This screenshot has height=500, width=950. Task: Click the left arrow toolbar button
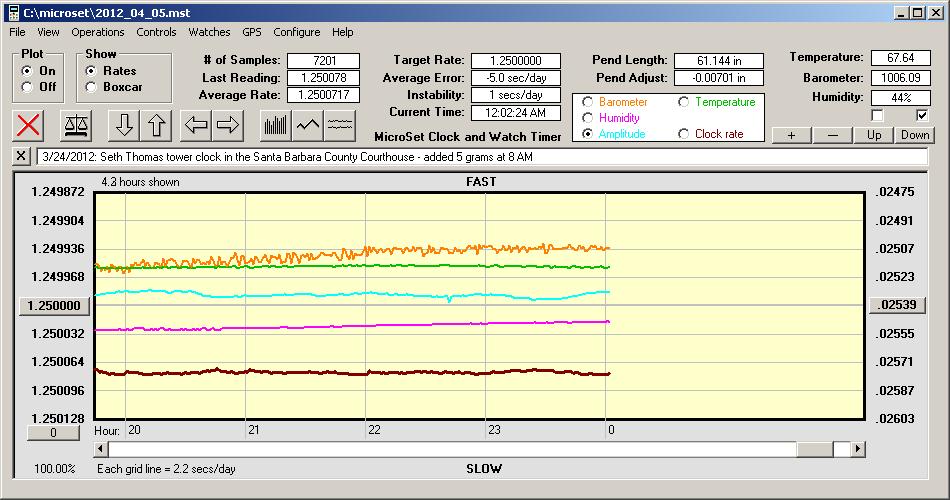click(x=196, y=125)
